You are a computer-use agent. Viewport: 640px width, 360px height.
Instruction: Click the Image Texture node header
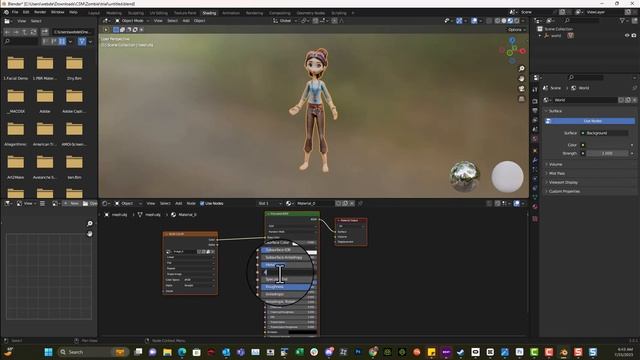tap(190, 234)
